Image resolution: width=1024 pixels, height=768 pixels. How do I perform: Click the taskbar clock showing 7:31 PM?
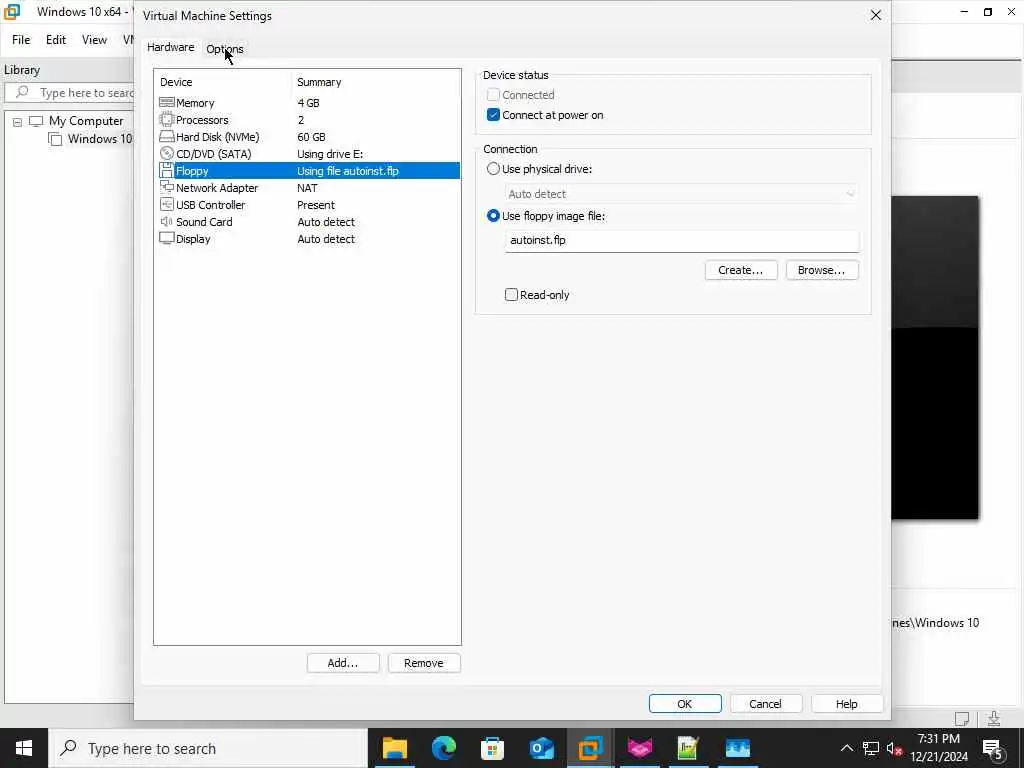pos(938,748)
